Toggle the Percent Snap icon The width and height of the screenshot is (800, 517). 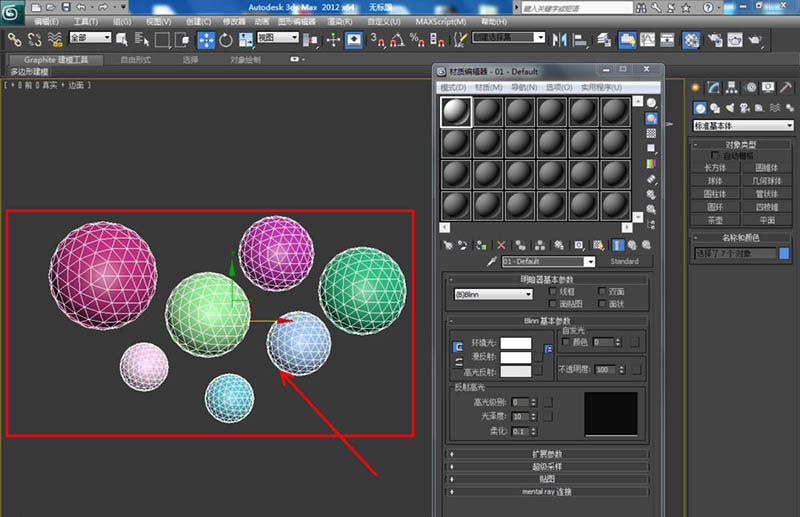click(417, 40)
